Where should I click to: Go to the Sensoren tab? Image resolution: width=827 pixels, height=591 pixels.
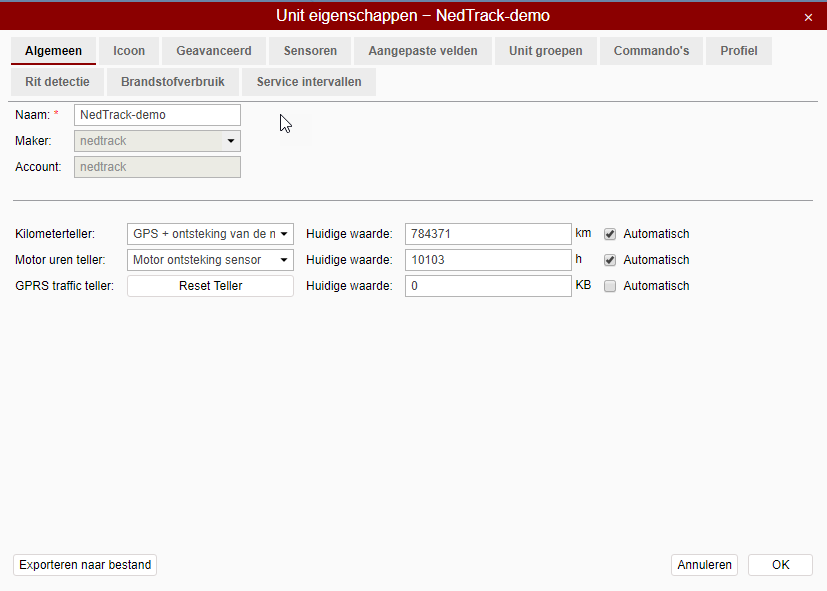310,51
